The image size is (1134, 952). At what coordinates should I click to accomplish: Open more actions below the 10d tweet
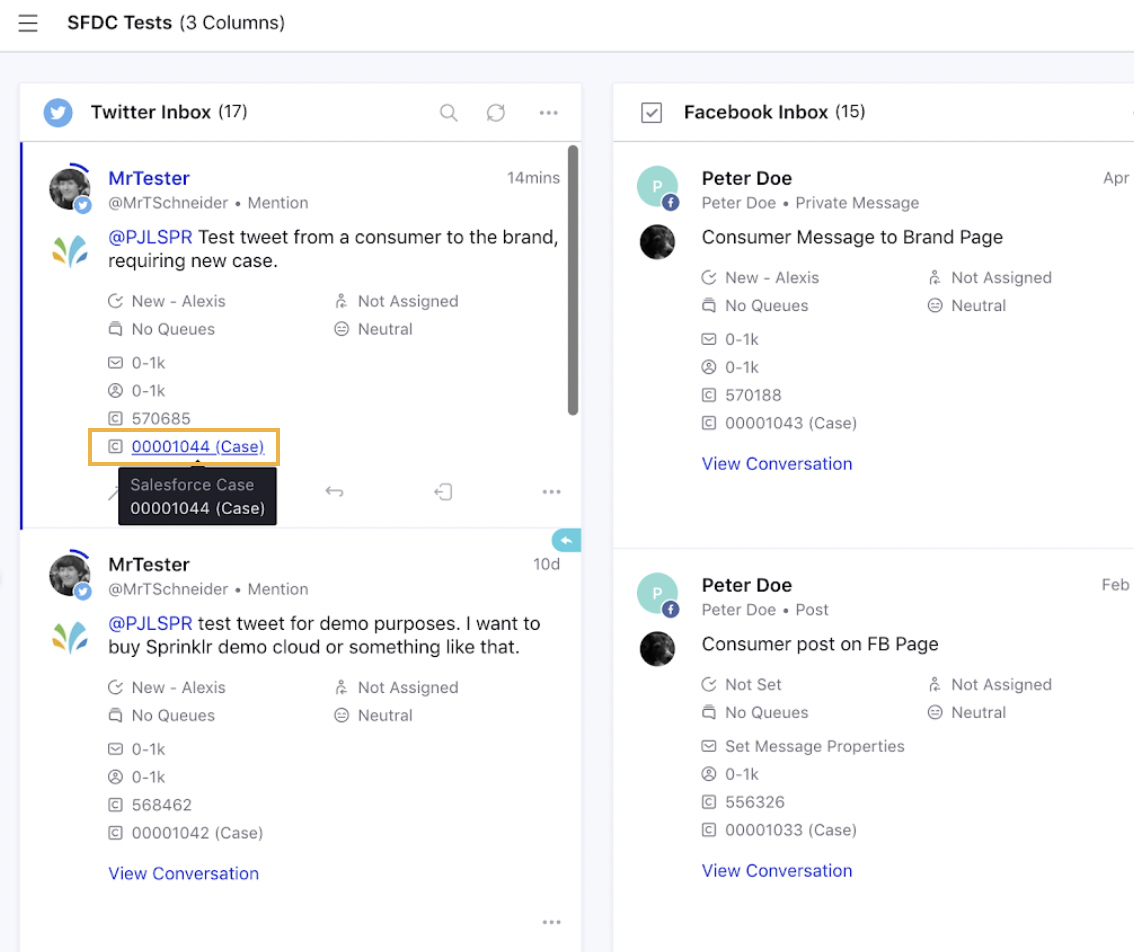[551, 922]
